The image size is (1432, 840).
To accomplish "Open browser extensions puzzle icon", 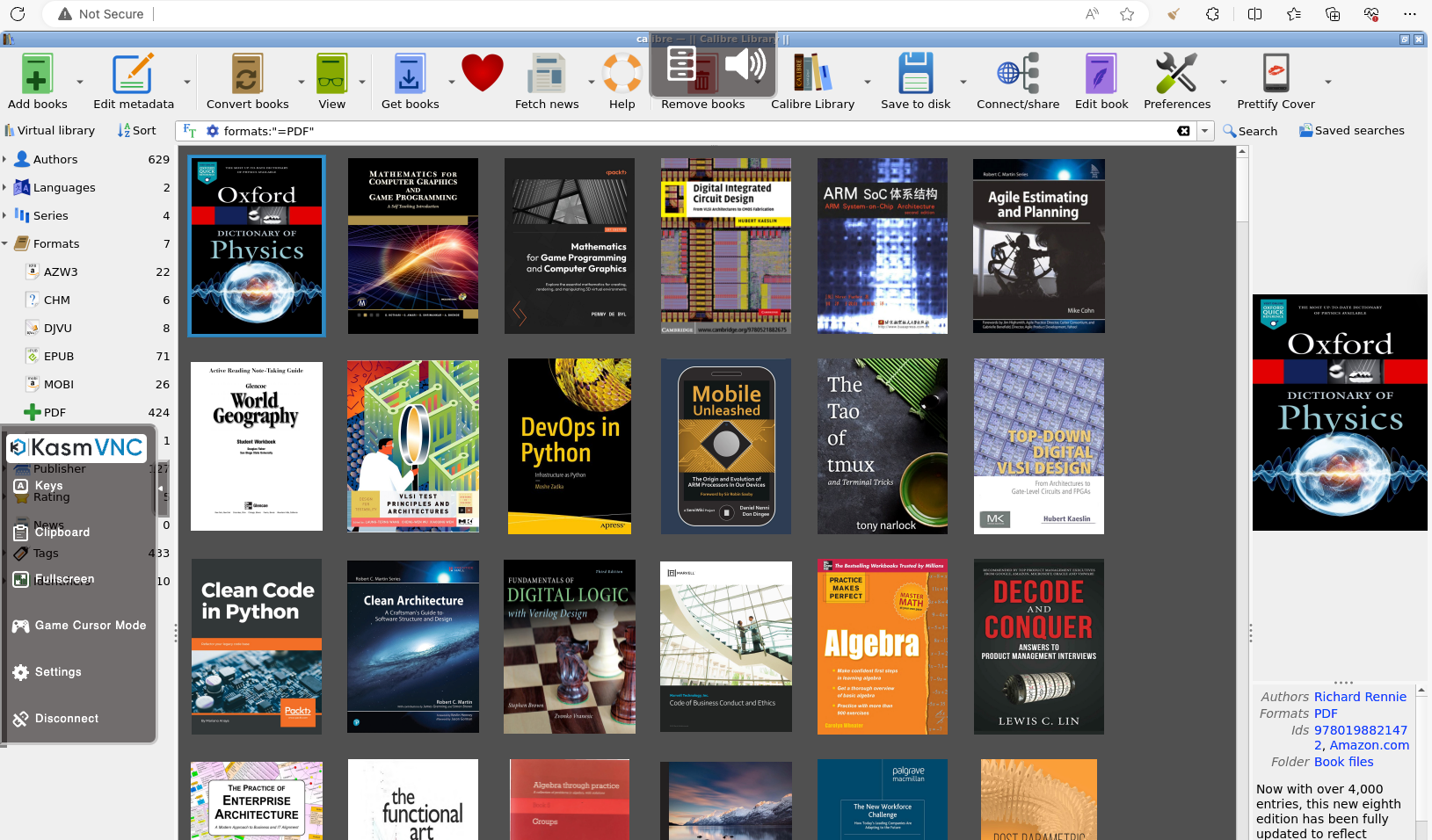I will (1213, 14).
